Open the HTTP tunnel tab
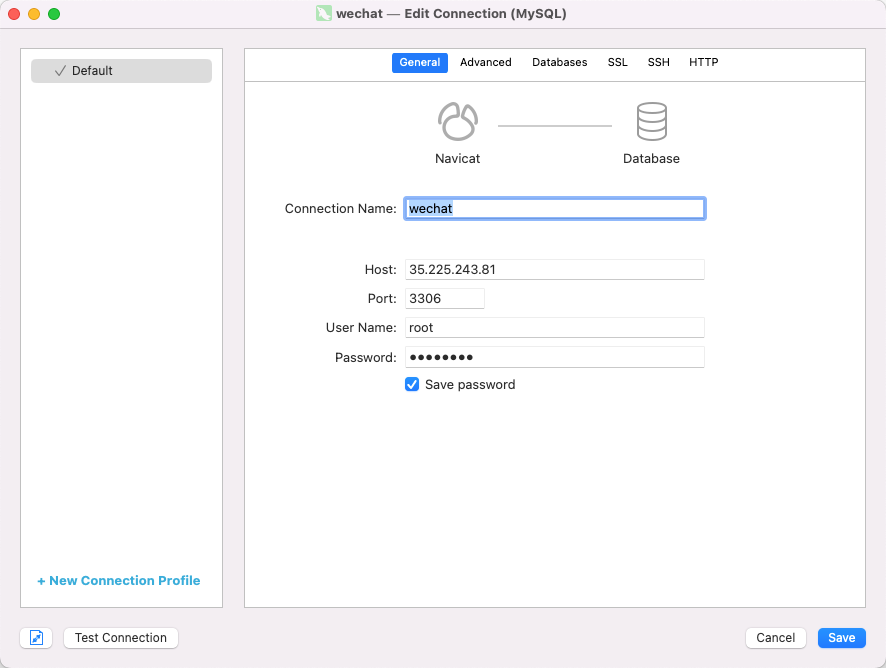This screenshot has height=668, width=886. 703,63
